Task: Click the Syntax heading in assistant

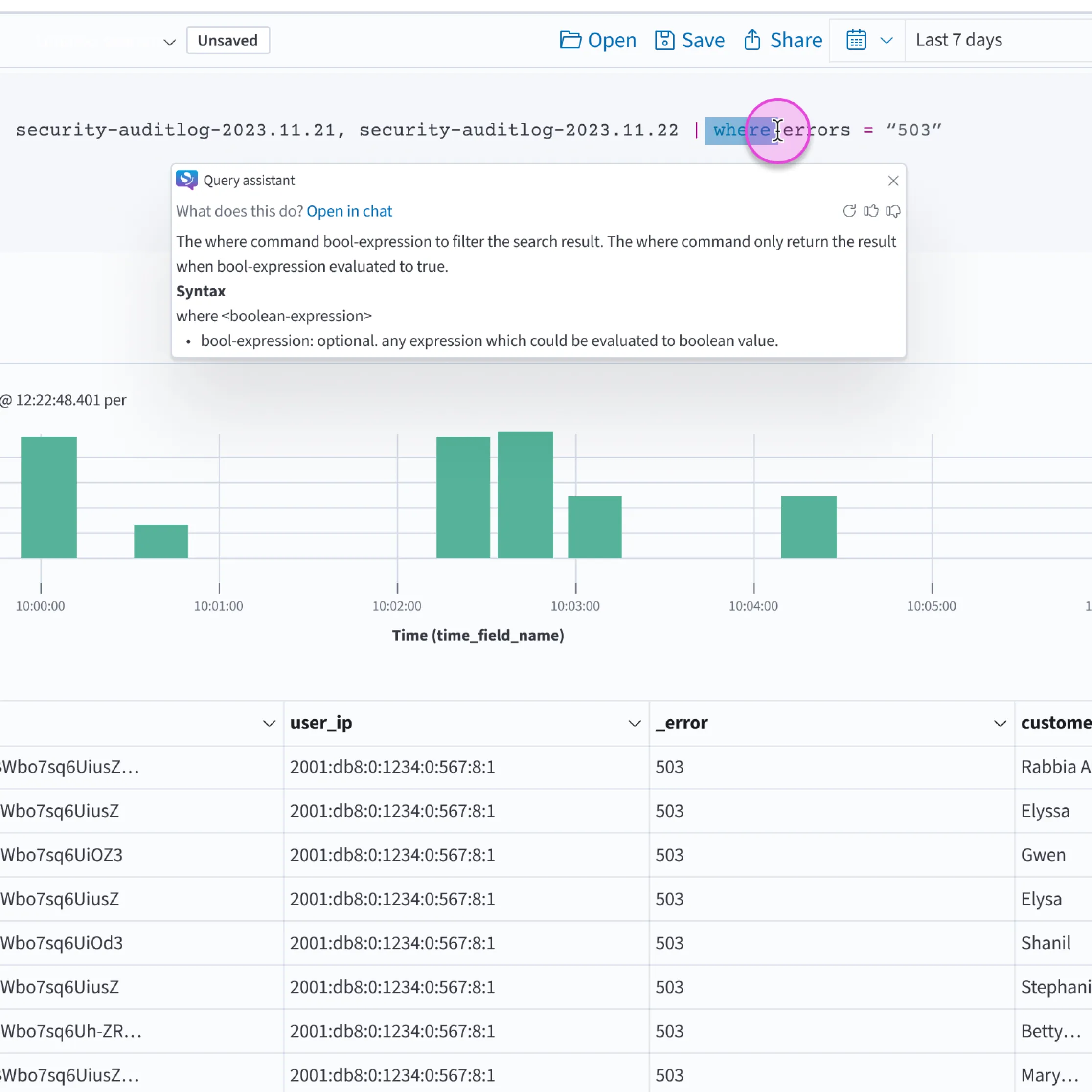Action: click(201, 292)
